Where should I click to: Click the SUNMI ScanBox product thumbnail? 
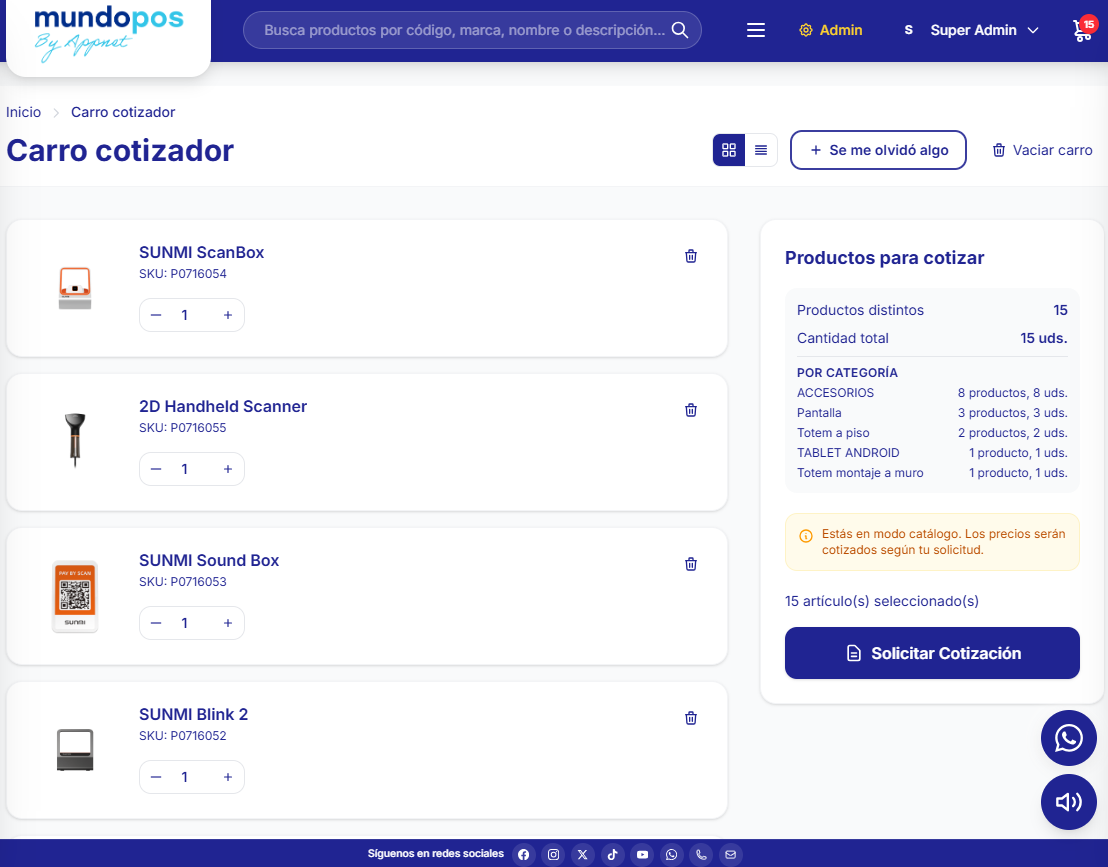[x=75, y=288]
